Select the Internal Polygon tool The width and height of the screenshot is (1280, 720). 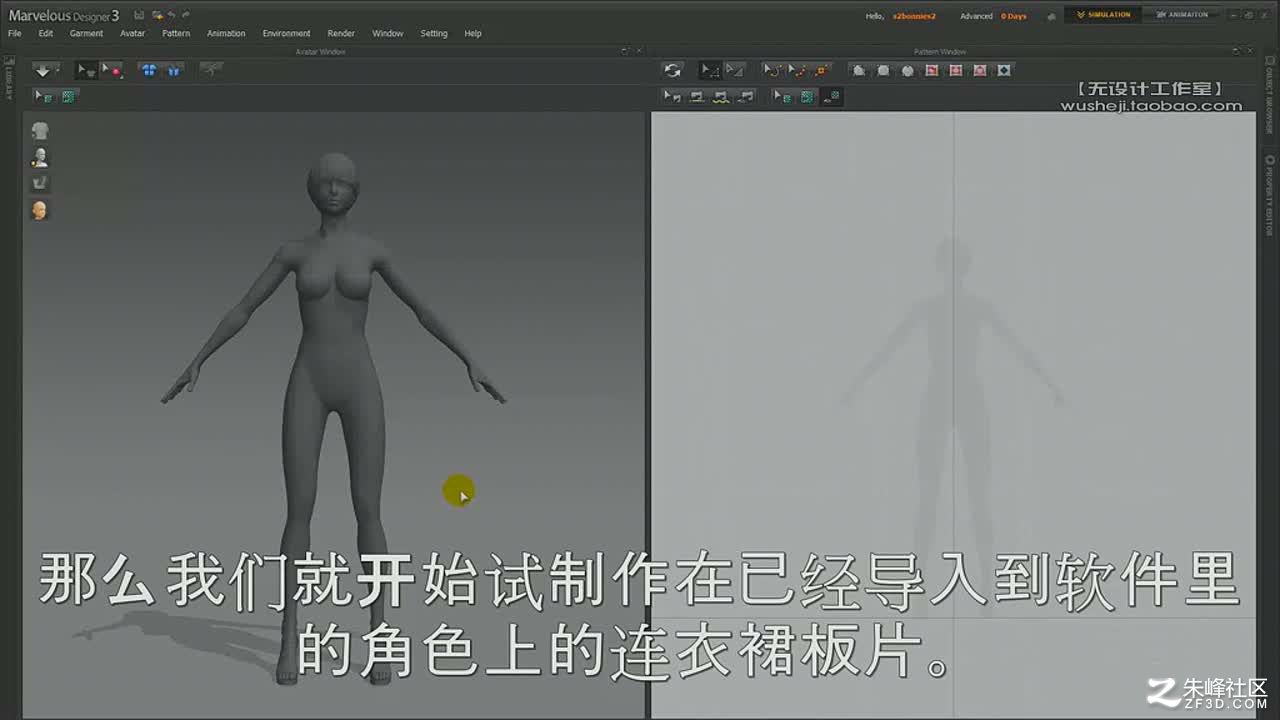tap(931, 70)
